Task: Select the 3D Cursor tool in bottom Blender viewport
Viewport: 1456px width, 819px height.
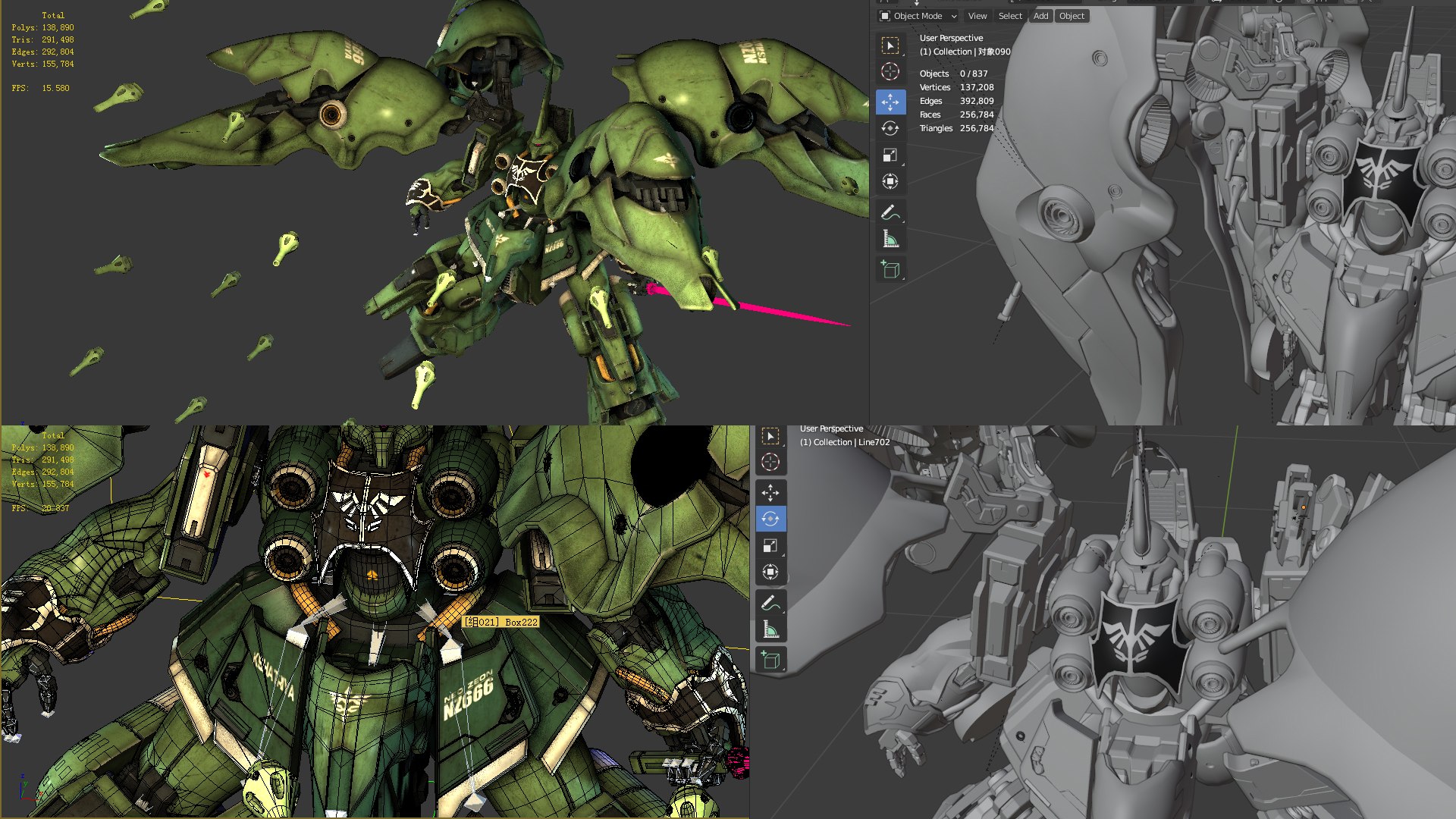Action: point(770,462)
